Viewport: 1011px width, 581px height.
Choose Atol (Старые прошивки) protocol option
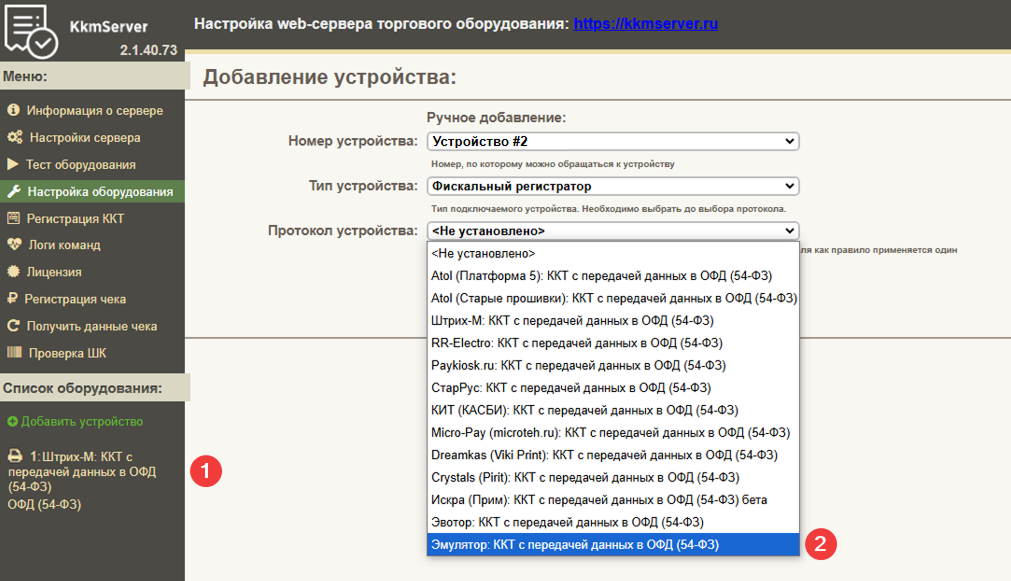click(613, 298)
